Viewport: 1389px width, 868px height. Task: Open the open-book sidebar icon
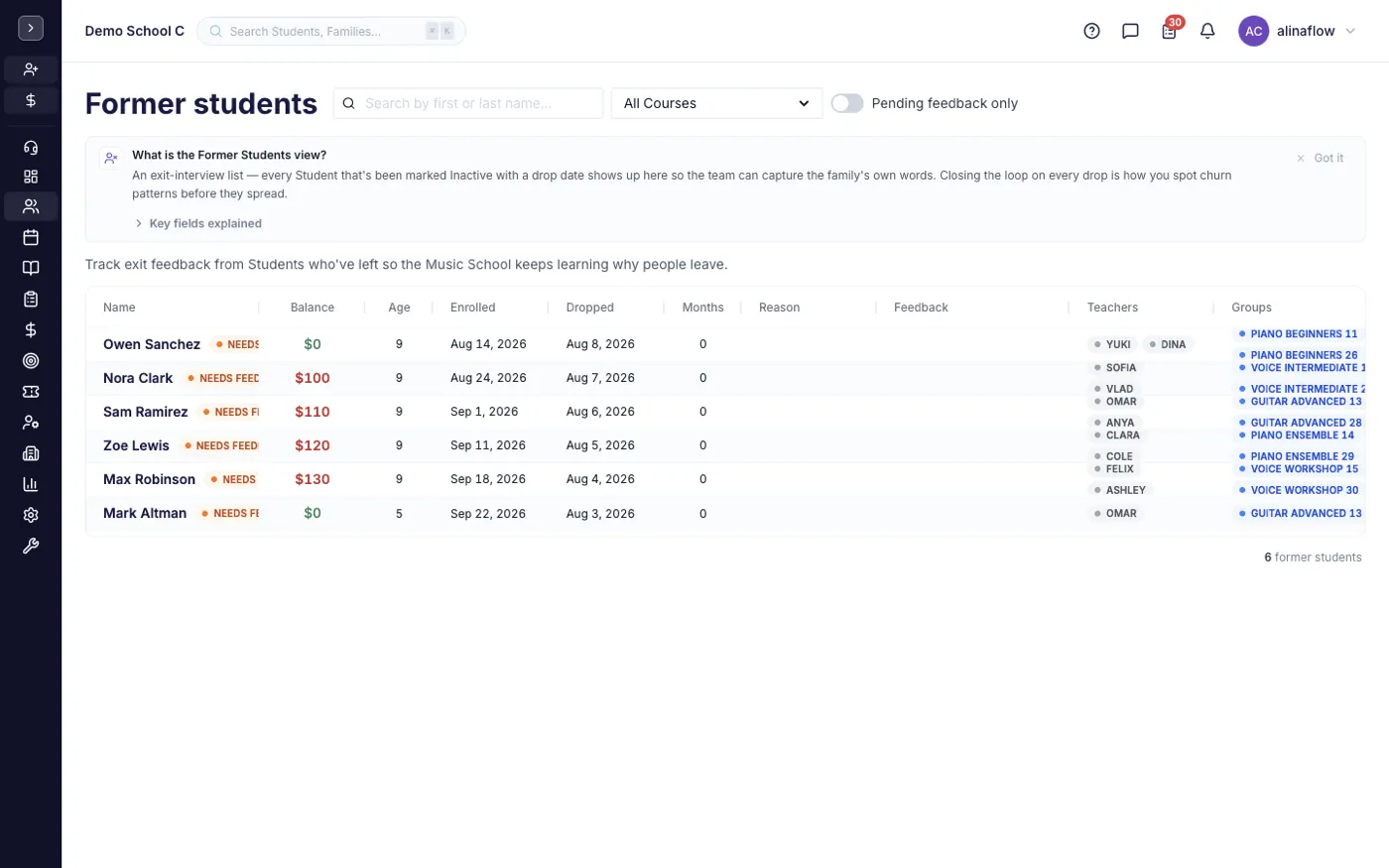[31, 268]
